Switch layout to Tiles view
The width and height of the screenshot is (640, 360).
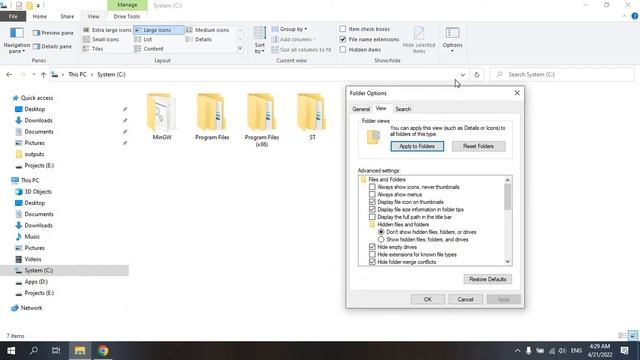click(93, 49)
